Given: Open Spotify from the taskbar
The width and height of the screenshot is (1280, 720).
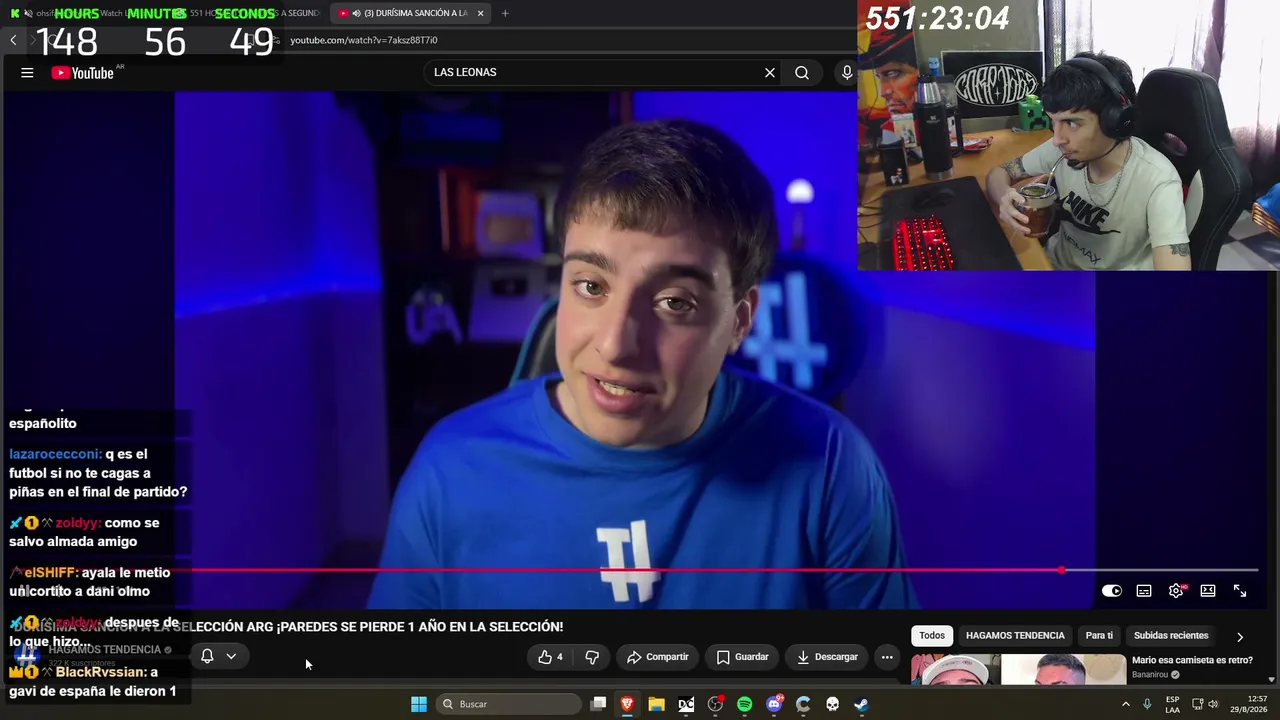Looking at the screenshot, I should pos(744,704).
